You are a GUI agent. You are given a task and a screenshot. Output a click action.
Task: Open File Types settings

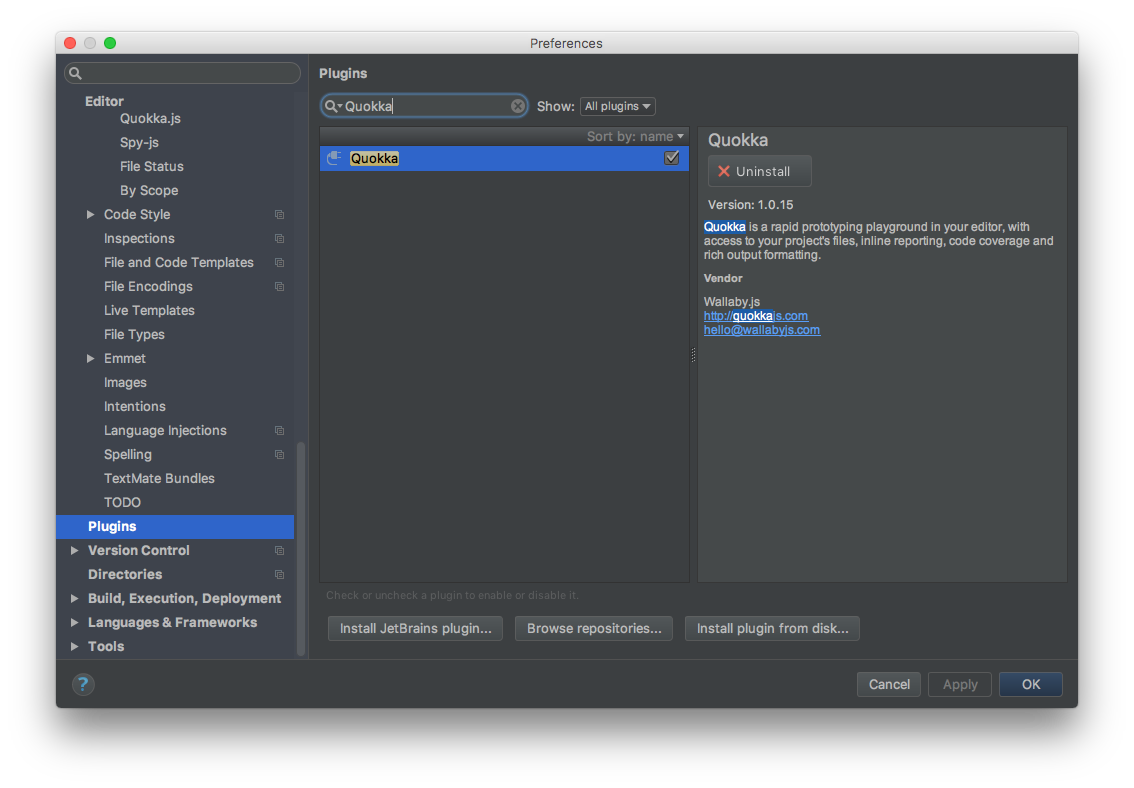point(134,334)
